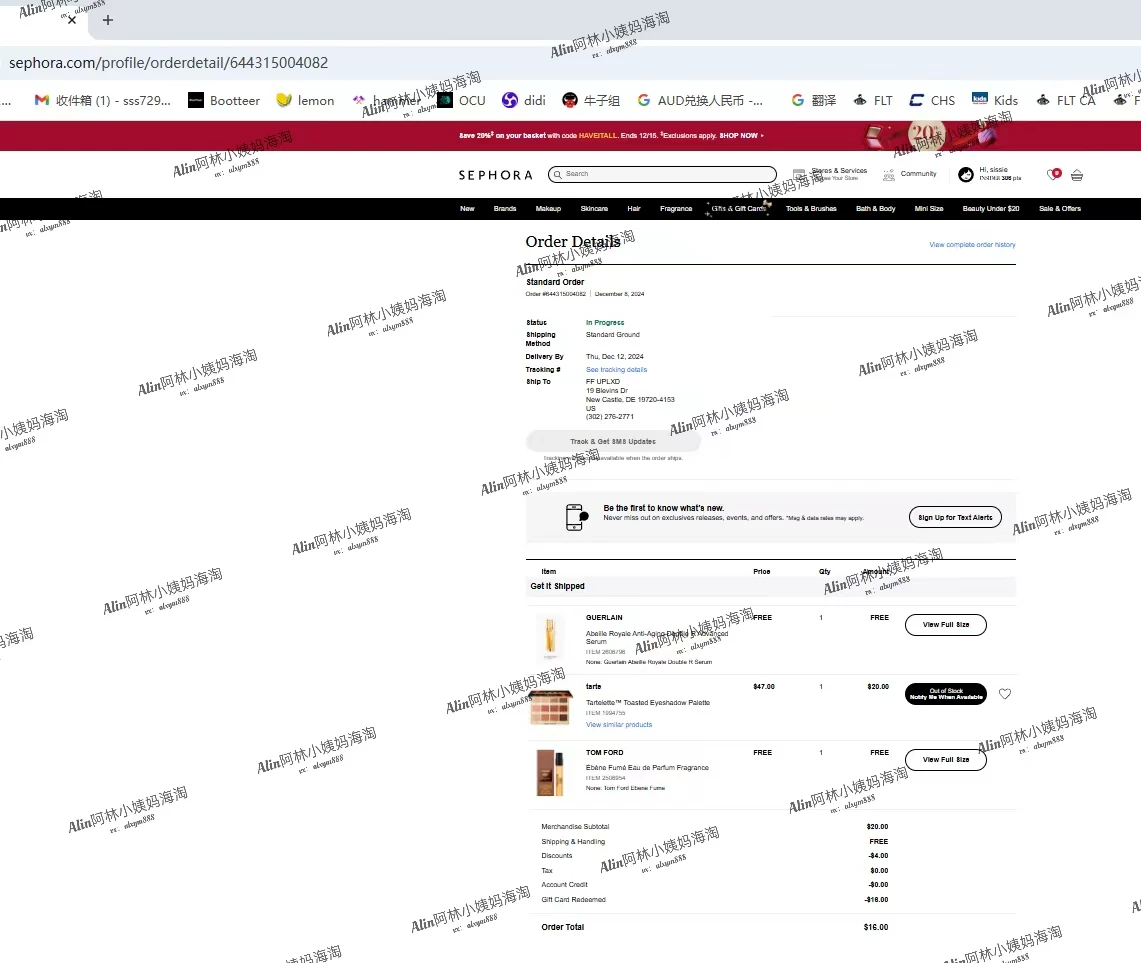Open the Community section

click(x=910, y=174)
